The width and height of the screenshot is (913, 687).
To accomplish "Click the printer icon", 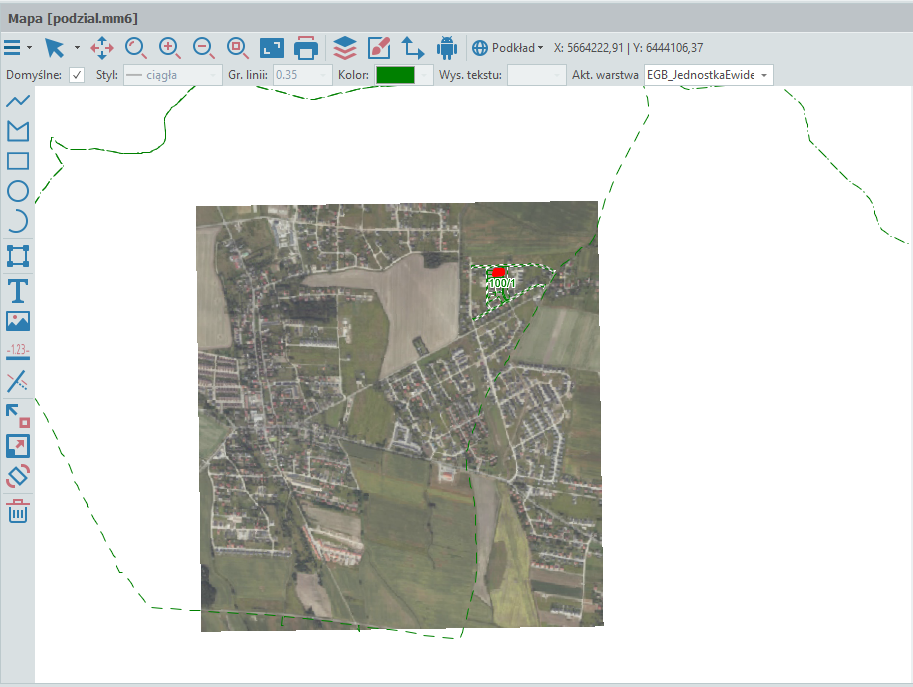I will tap(306, 47).
